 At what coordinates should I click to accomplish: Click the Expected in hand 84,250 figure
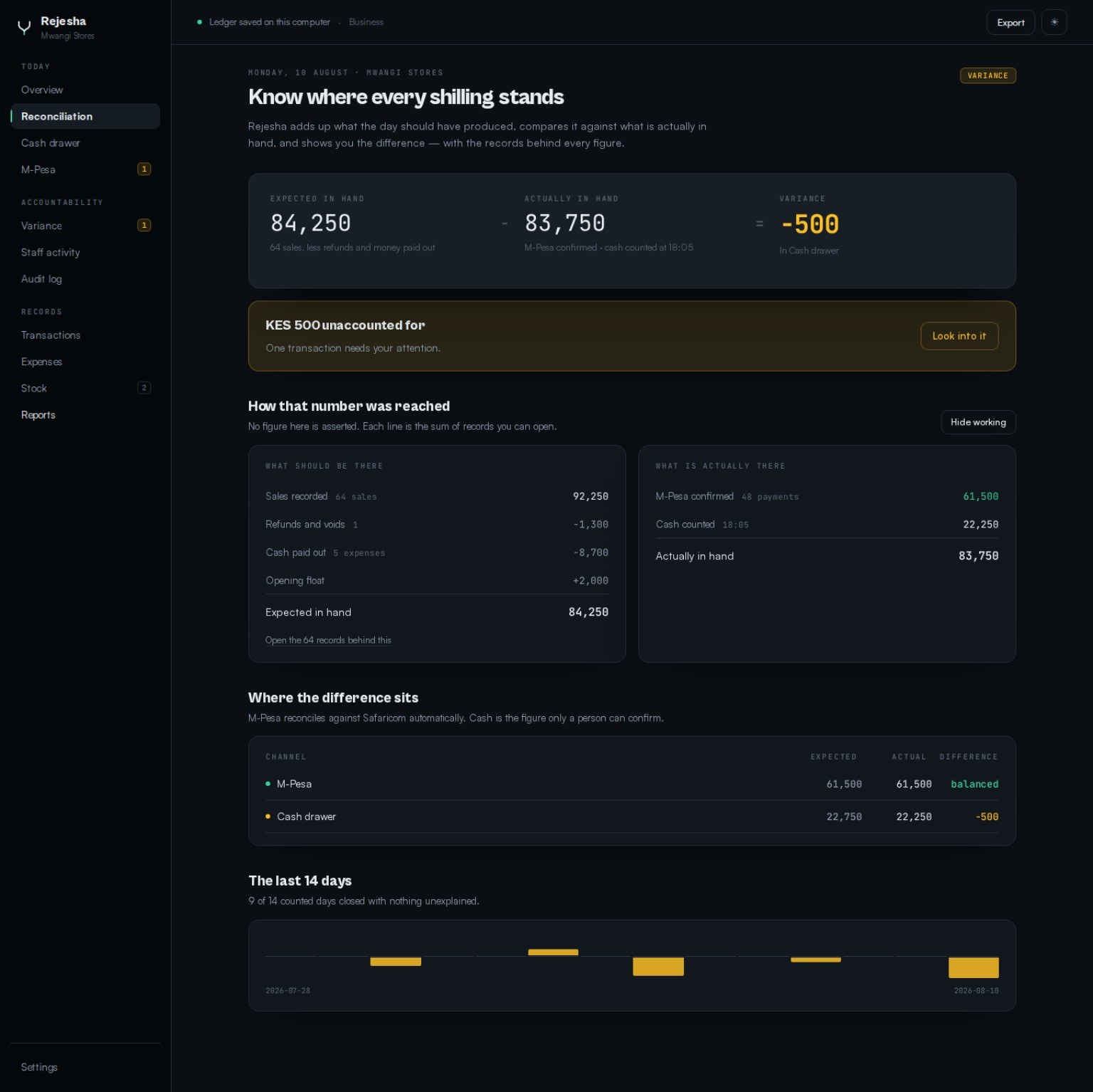tap(311, 224)
